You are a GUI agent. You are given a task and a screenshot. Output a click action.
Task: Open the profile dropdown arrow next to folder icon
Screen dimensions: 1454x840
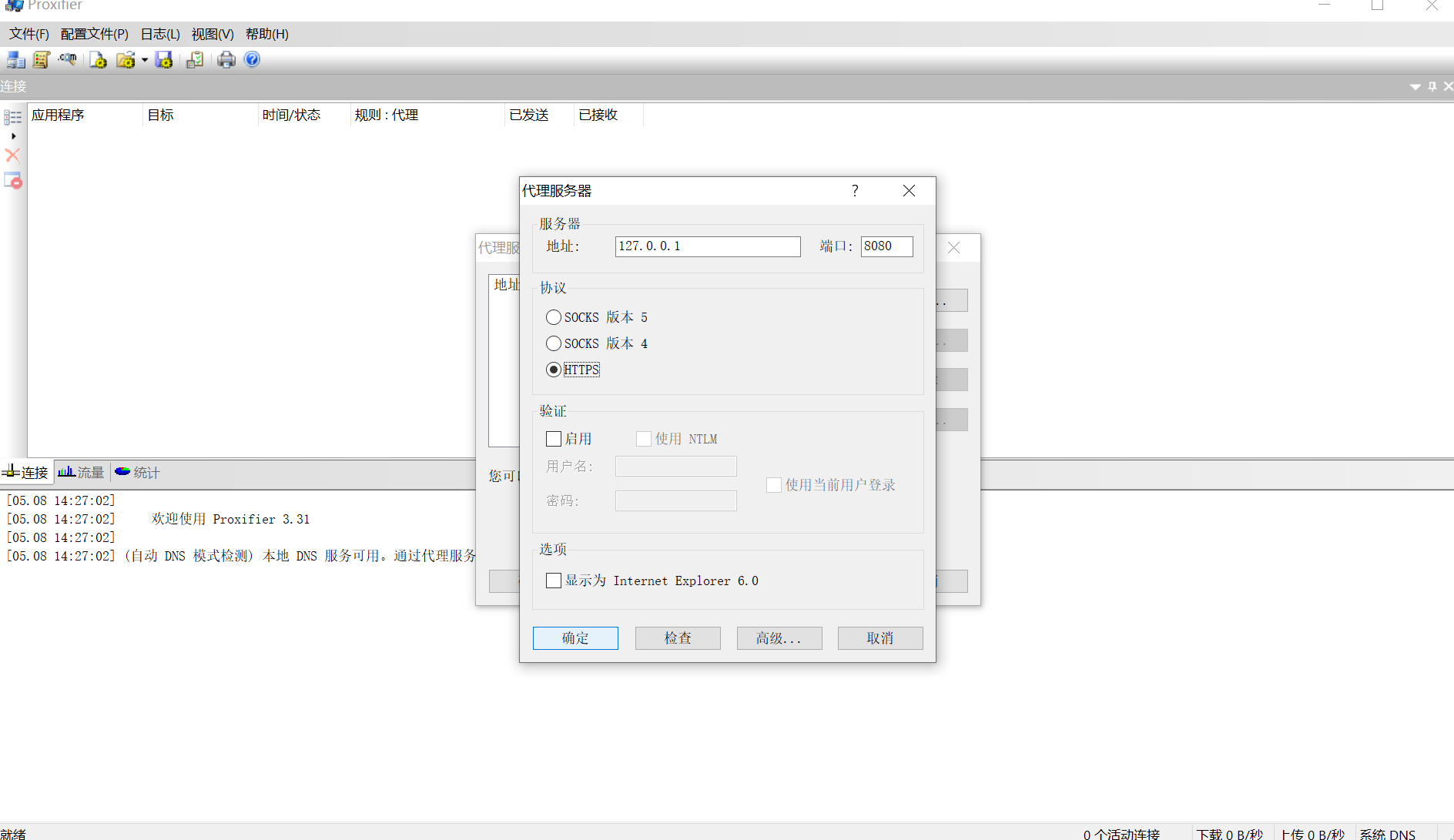(145, 59)
